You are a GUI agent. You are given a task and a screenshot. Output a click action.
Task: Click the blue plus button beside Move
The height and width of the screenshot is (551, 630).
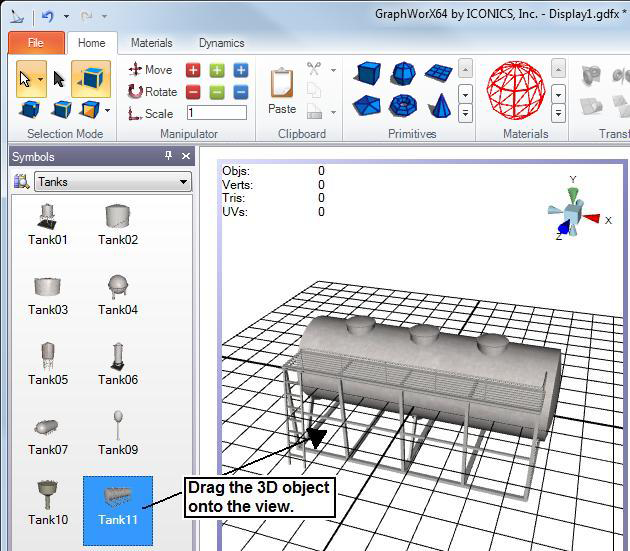pos(241,70)
